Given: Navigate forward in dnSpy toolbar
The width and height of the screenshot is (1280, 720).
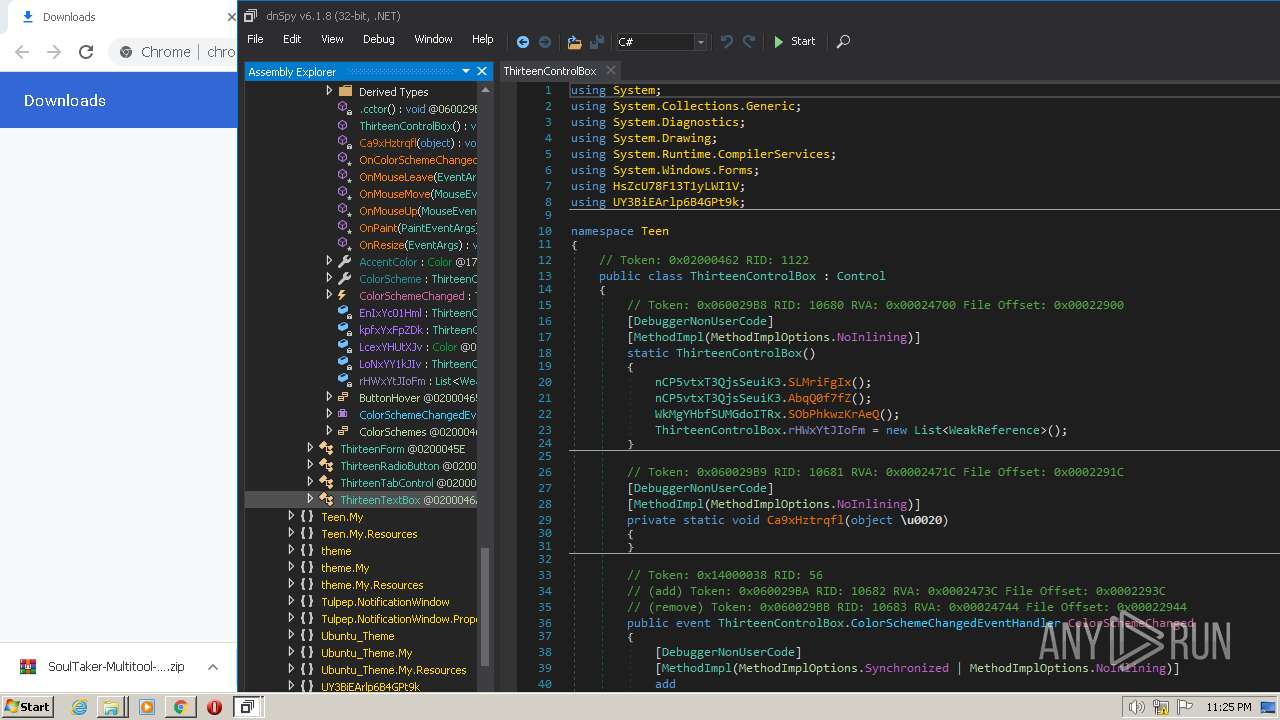Looking at the screenshot, I should click(545, 42).
